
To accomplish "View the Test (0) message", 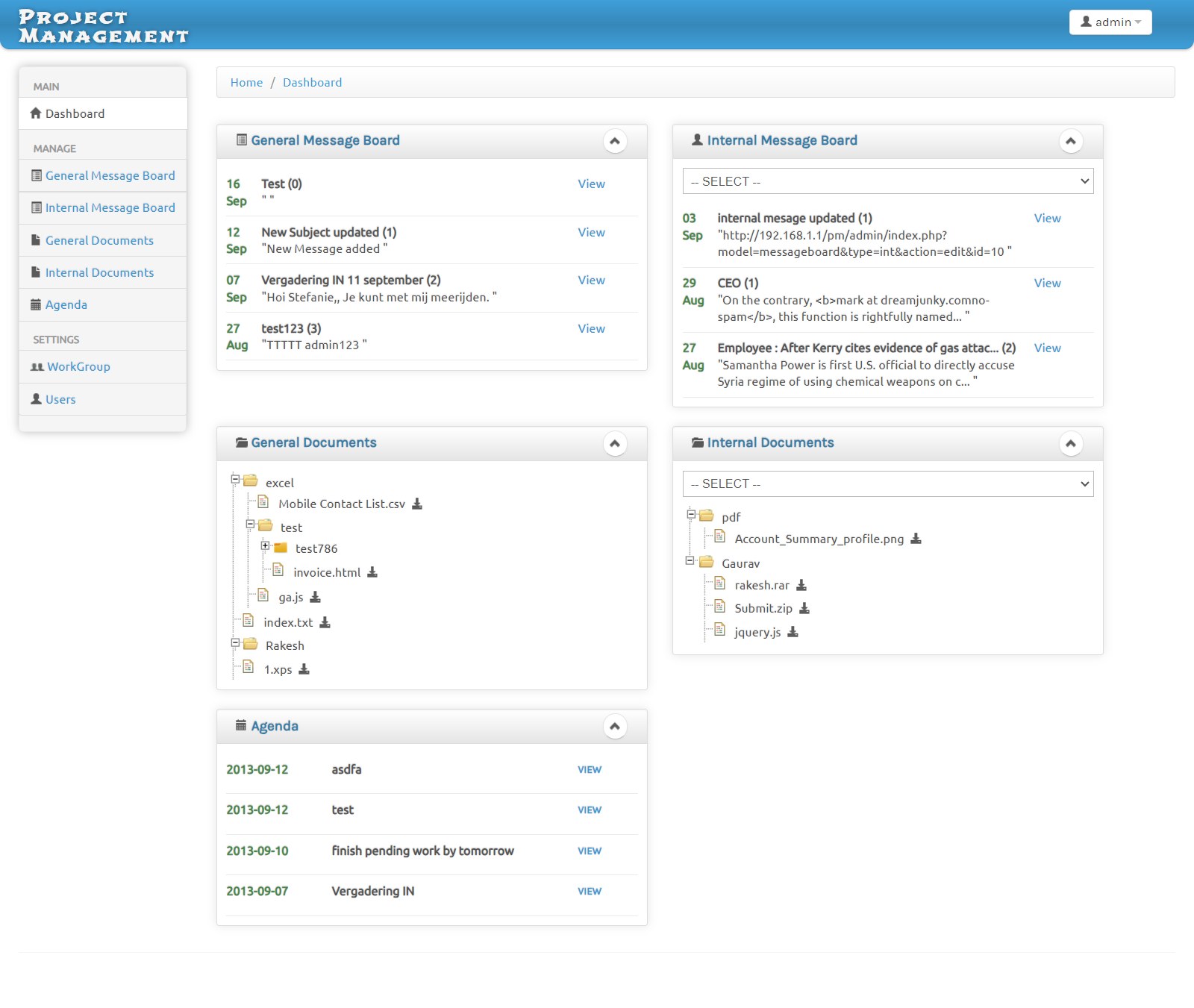I will pos(591,184).
